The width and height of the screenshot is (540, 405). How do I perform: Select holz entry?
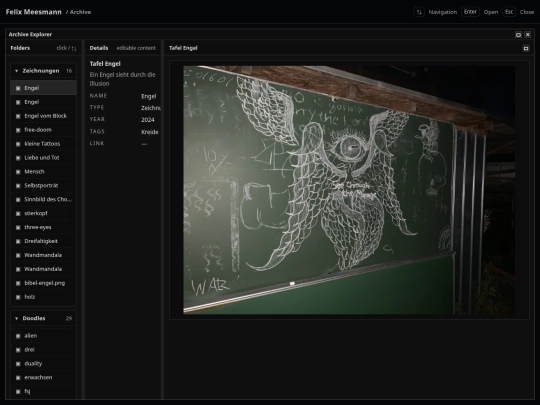[43, 297]
